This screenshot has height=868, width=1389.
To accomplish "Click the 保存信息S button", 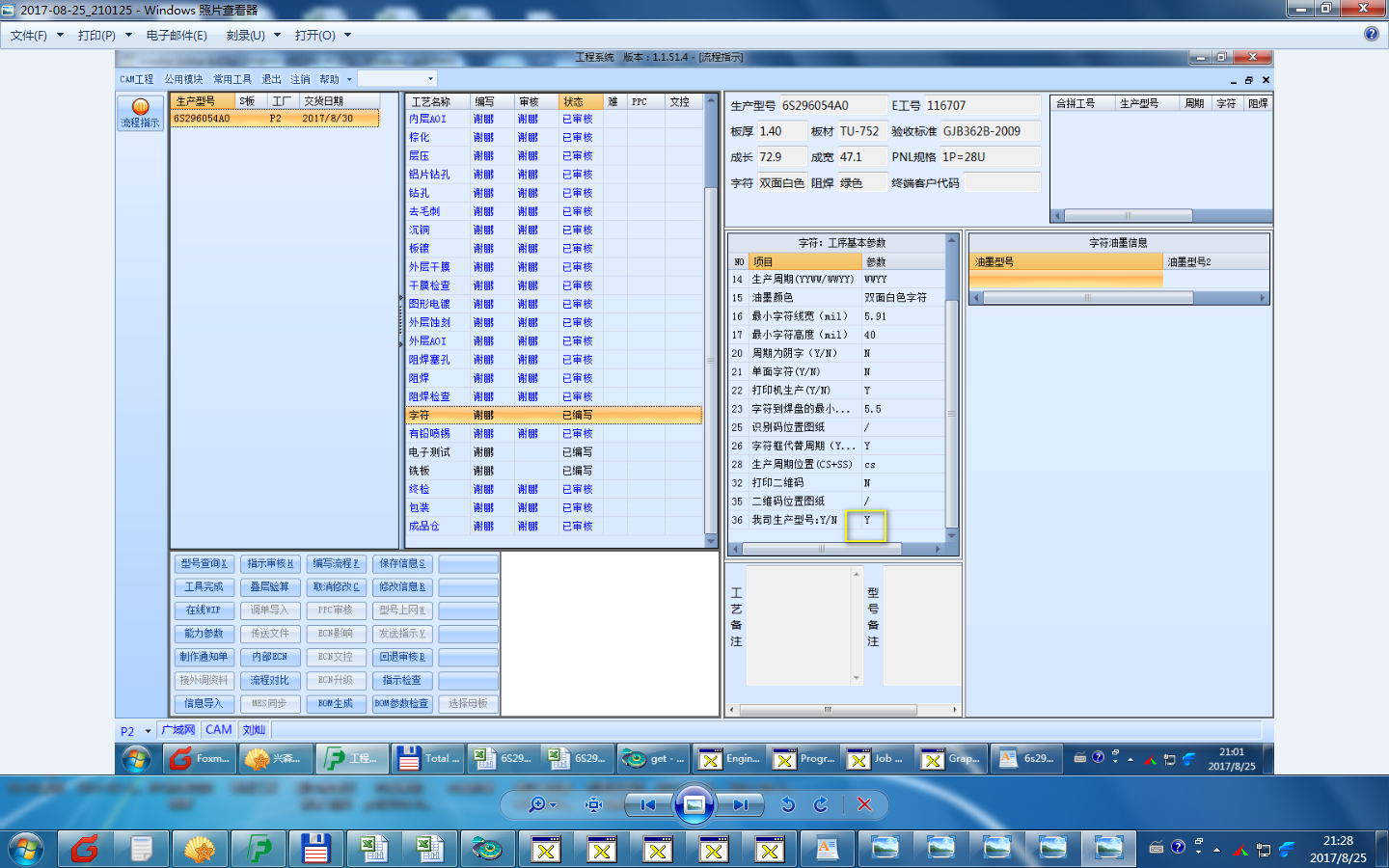I will coord(402,563).
